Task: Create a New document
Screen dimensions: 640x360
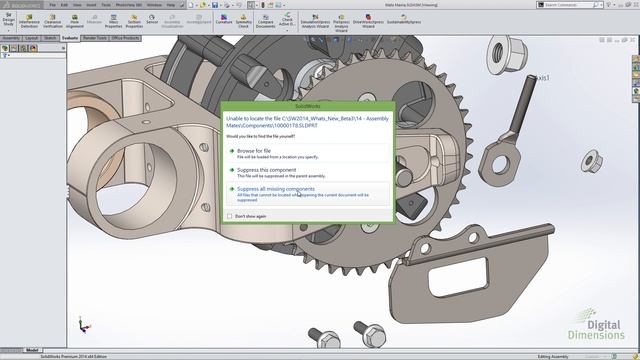Action: point(191,5)
